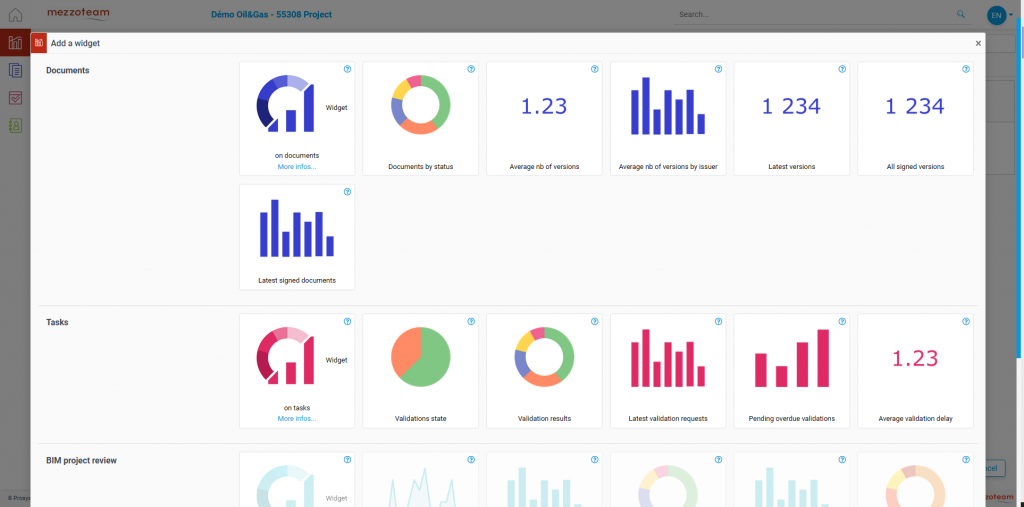Click the home icon in the sidebar

click(x=15, y=14)
